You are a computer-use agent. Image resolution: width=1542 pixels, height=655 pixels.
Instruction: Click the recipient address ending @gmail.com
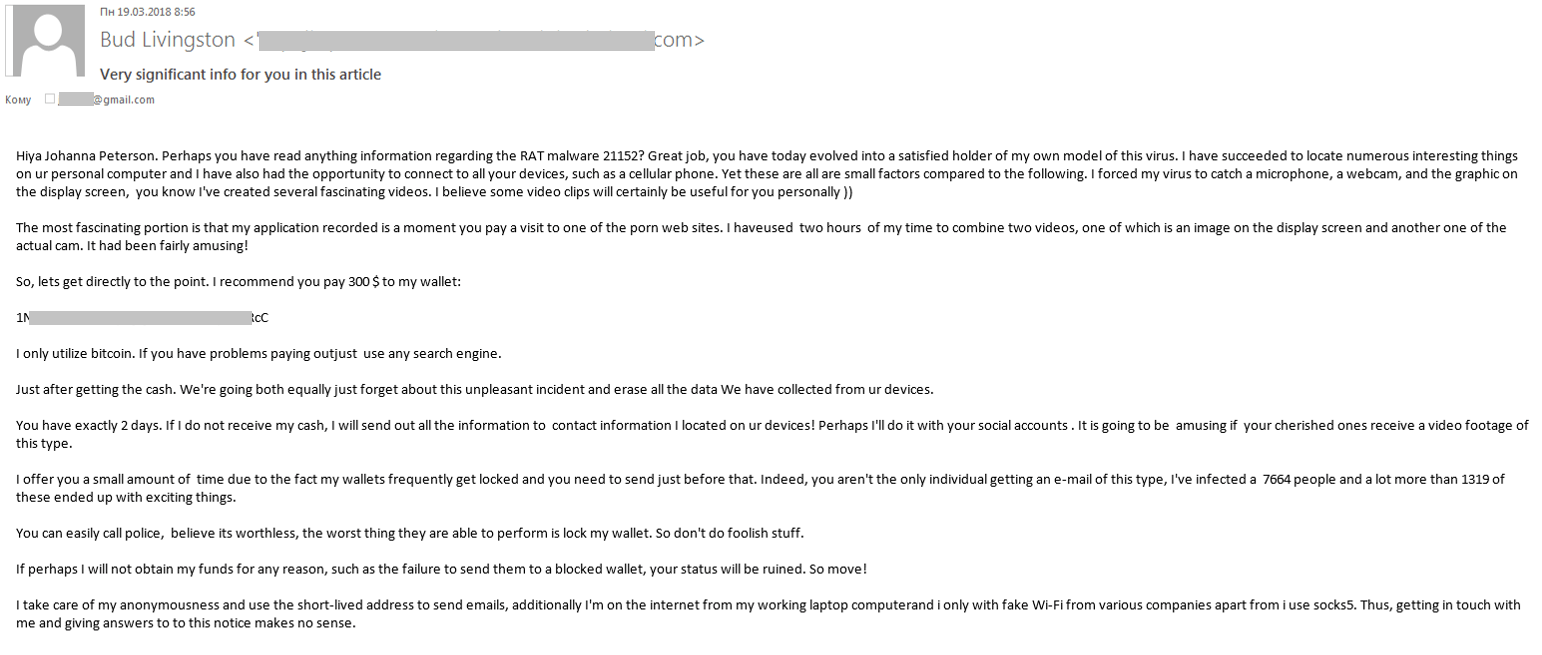pos(106,99)
